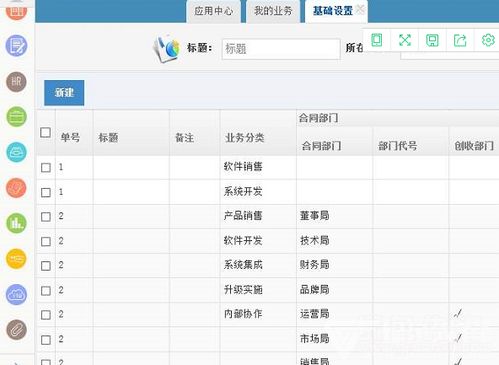The image size is (499, 365).
Task: Click the blue cloud sidebar icon
Action: click(x=16, y=295)
